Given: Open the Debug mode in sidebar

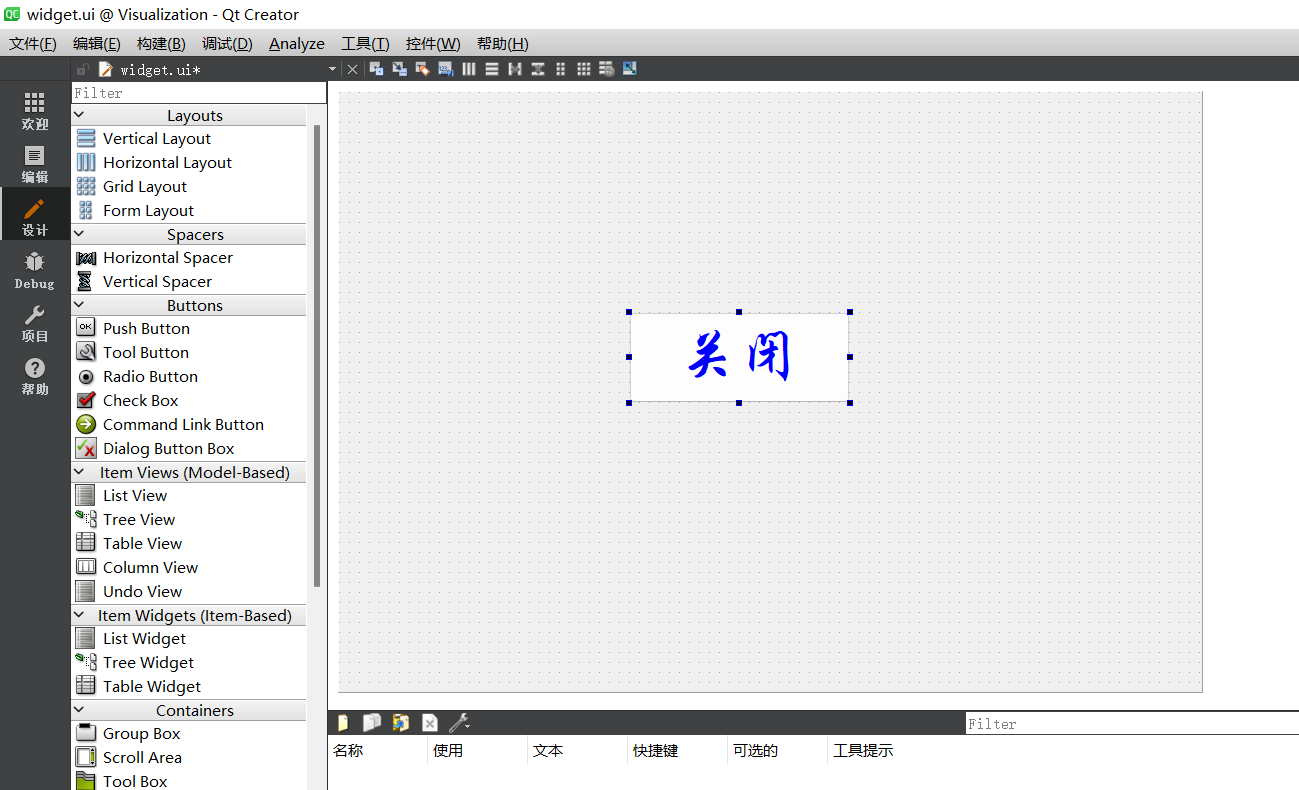Looking at the screenshot, I should click(35, 270).
